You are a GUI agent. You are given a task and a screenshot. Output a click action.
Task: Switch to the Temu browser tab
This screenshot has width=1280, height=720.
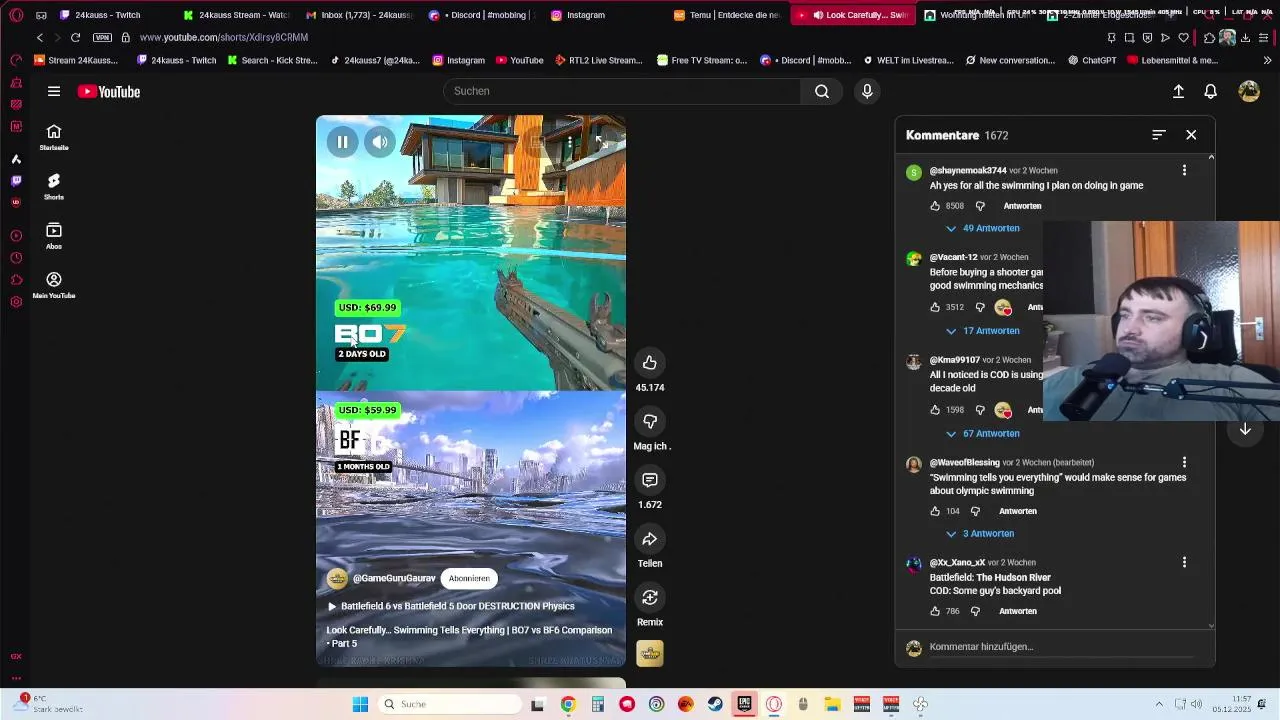727,15
